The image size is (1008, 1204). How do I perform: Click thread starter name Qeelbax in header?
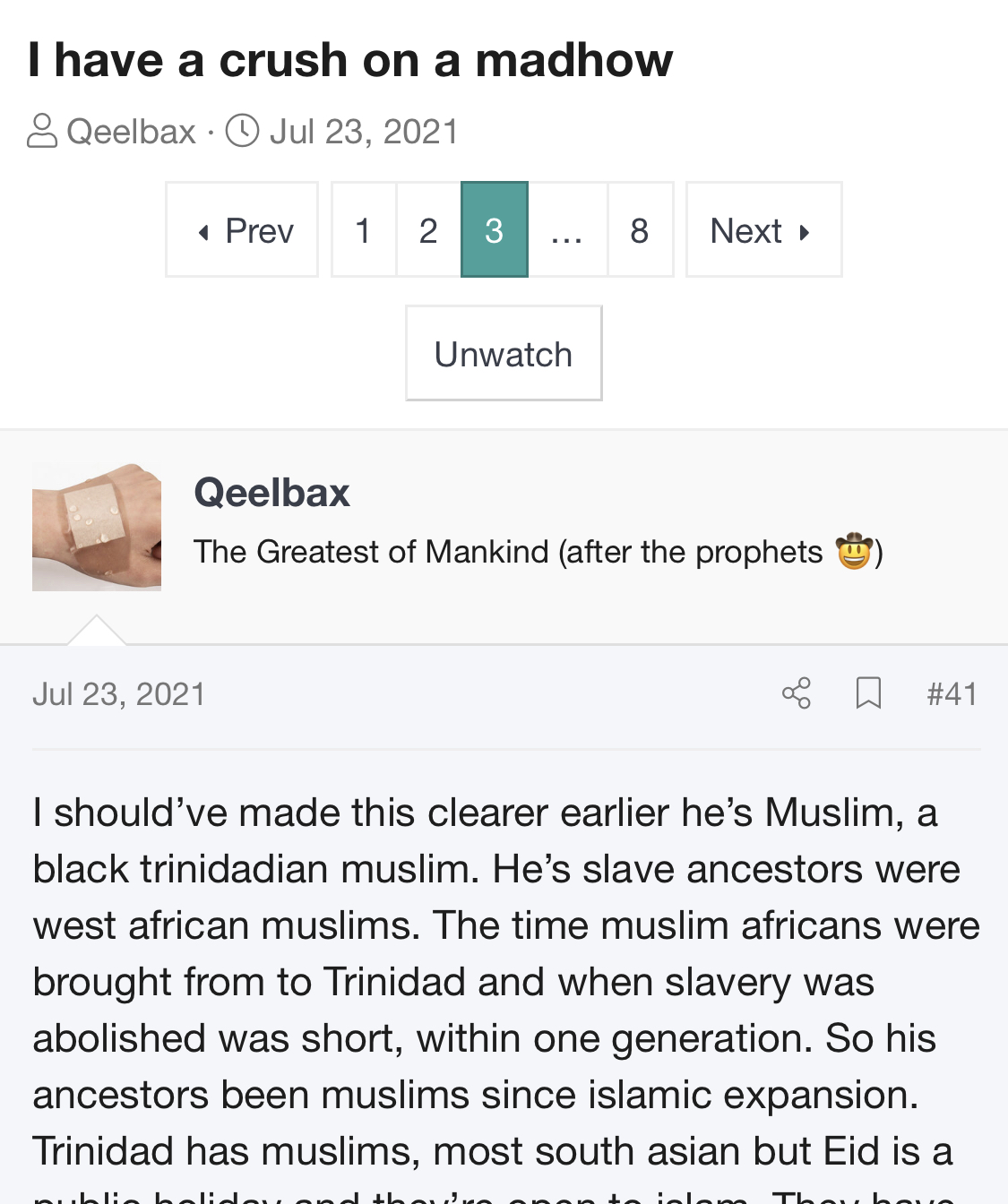(x=131, y=132)
